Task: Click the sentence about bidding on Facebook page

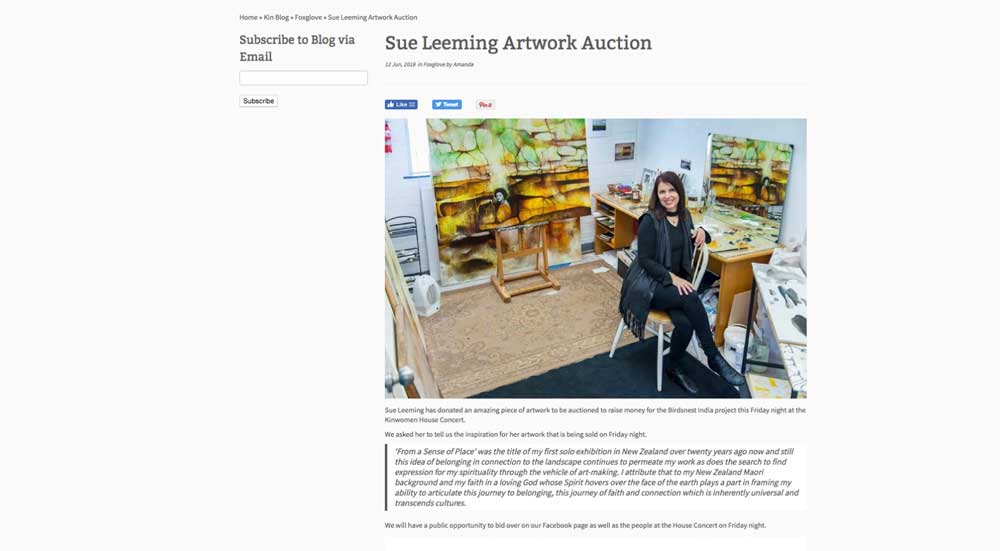Action: click(575, 525)
